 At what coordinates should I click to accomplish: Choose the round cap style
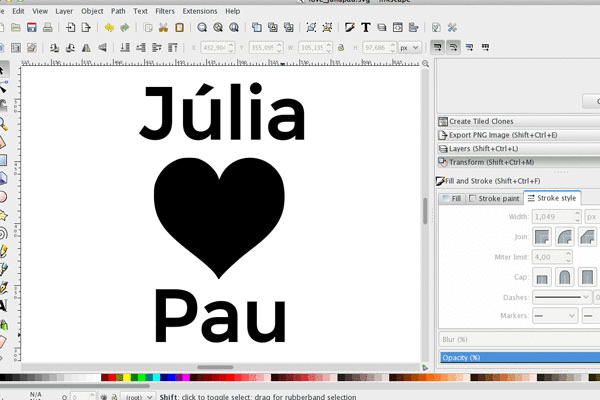tap(565, 277)
